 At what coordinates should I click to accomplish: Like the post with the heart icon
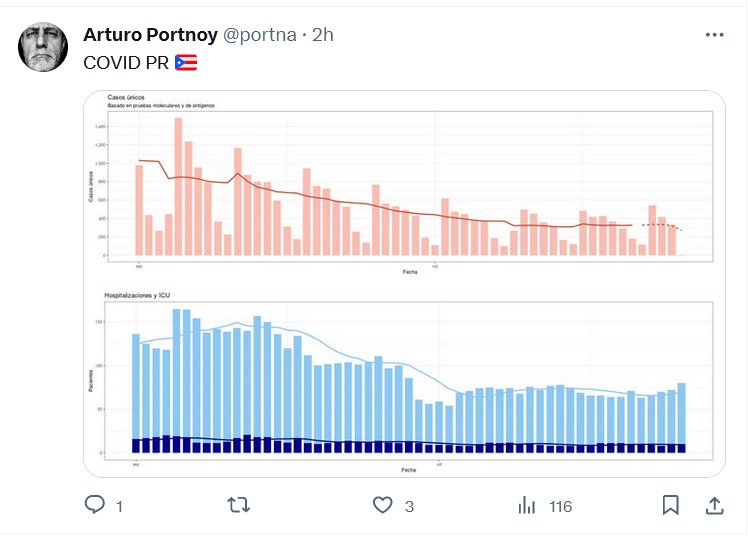click(x=382, y=506)
